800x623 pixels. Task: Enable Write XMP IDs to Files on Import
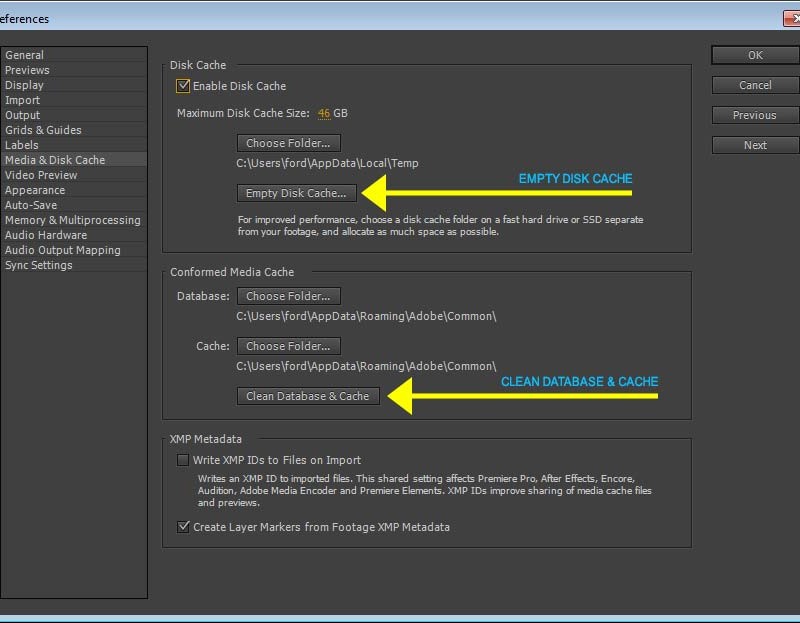tap(183, 460)
